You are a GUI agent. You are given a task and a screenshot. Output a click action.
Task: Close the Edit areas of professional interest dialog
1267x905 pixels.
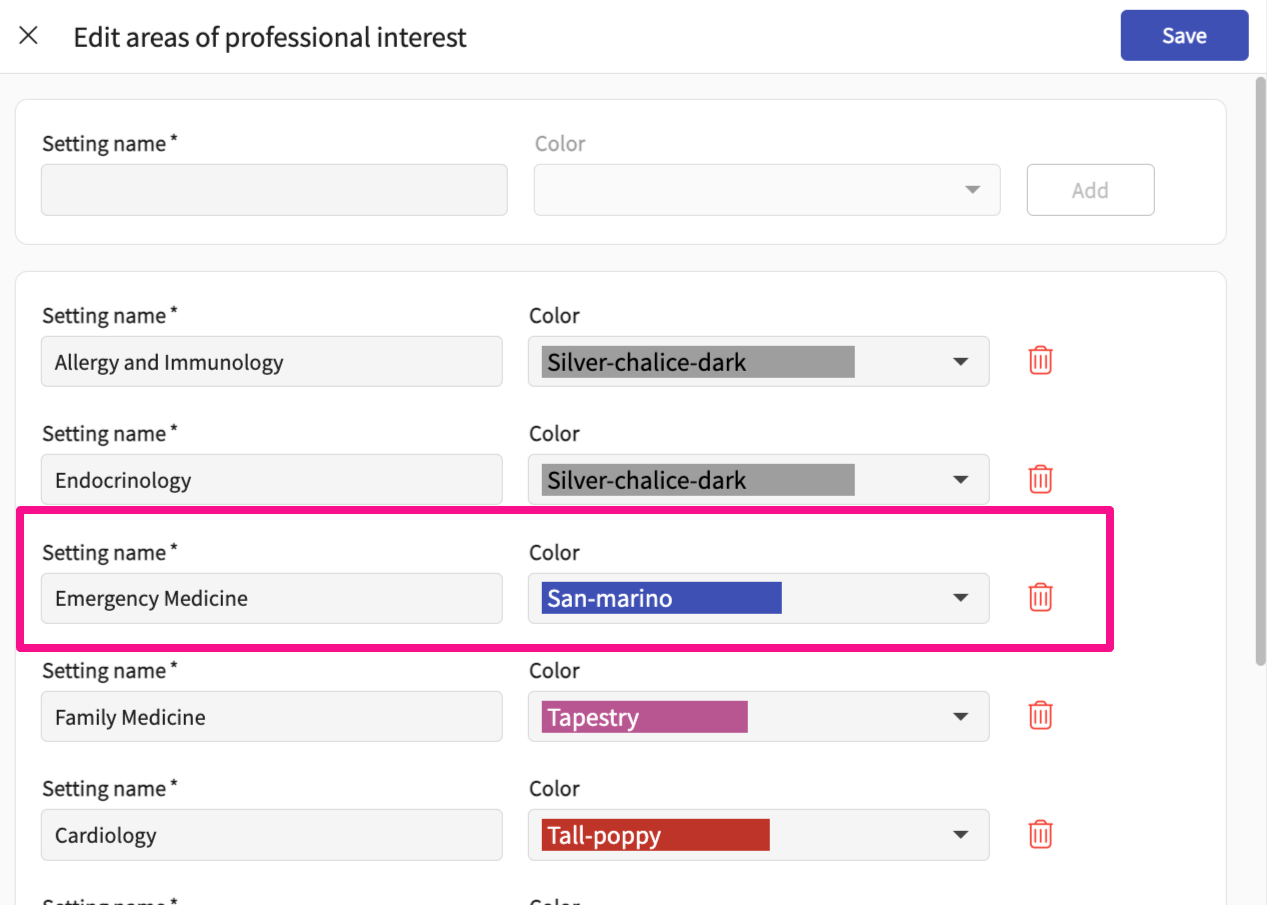point(29,37)
